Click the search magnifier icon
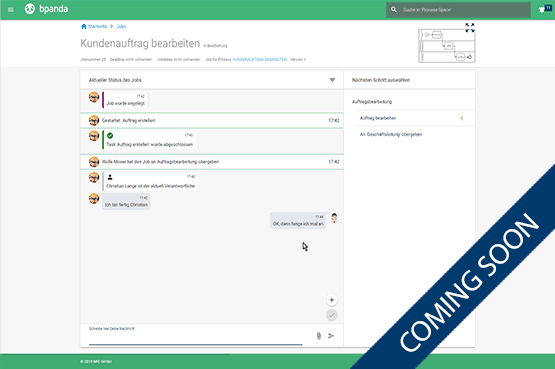 tap(394, 10)
